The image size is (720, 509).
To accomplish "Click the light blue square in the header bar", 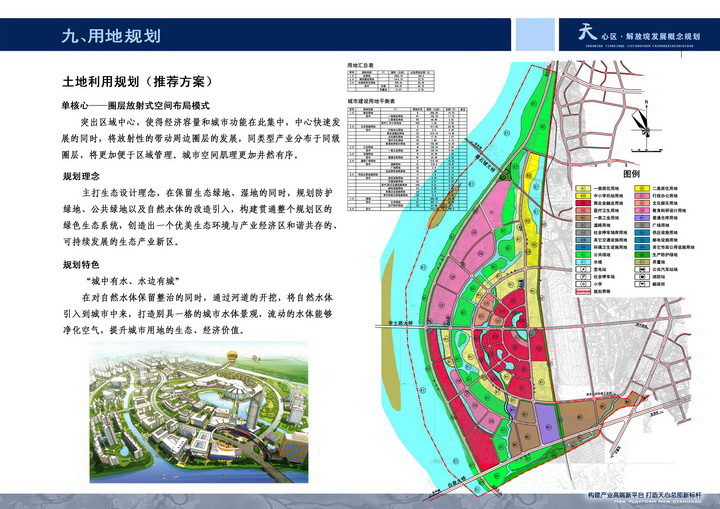I will [x=534, y=34].
